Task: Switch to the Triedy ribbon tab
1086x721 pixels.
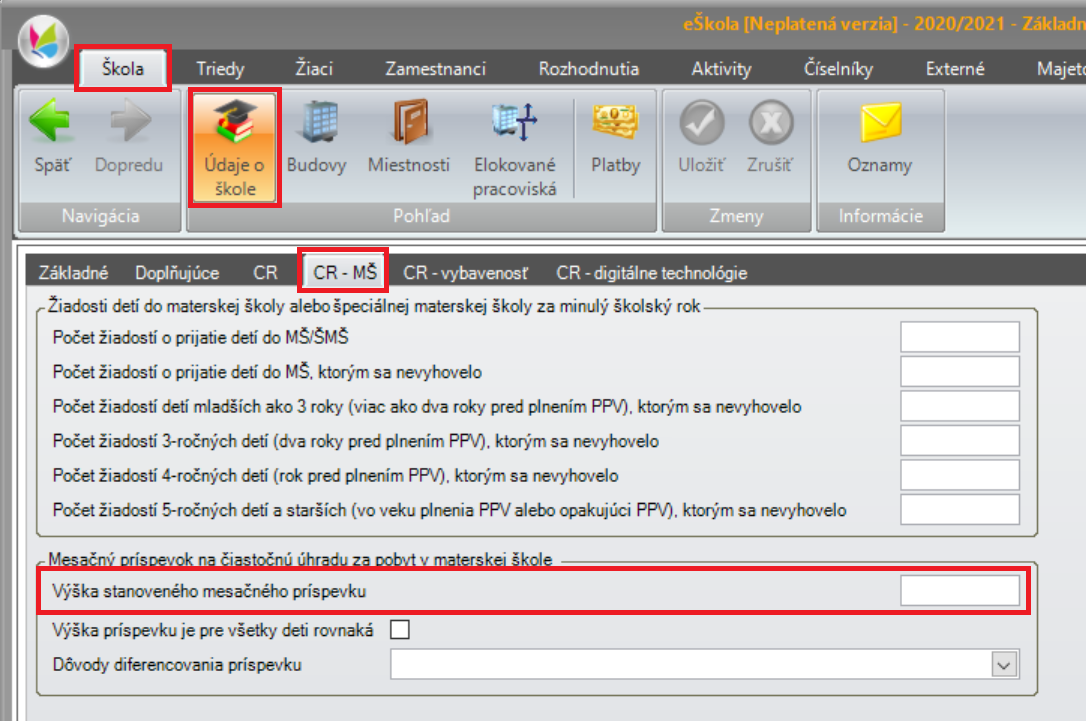Action: click(x=220, y=69)
